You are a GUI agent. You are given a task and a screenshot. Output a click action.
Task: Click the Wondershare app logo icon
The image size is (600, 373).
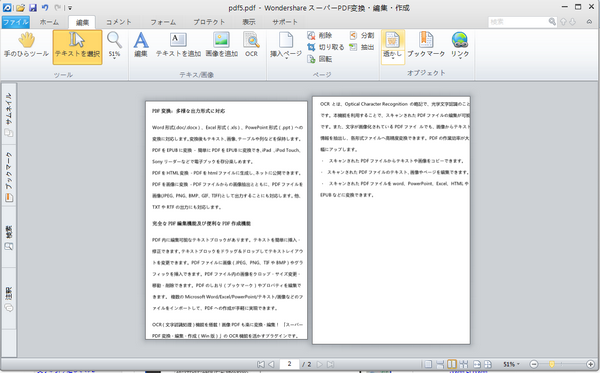coord(7,7)
